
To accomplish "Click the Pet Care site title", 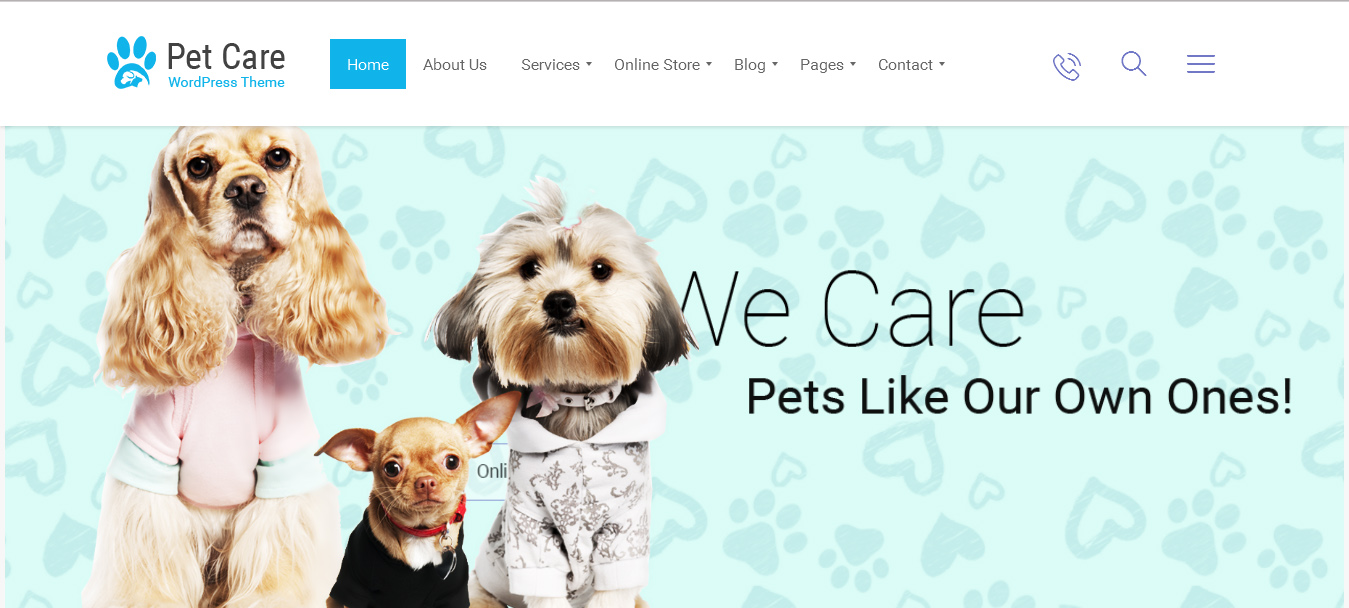I will (x=226, y=56).
